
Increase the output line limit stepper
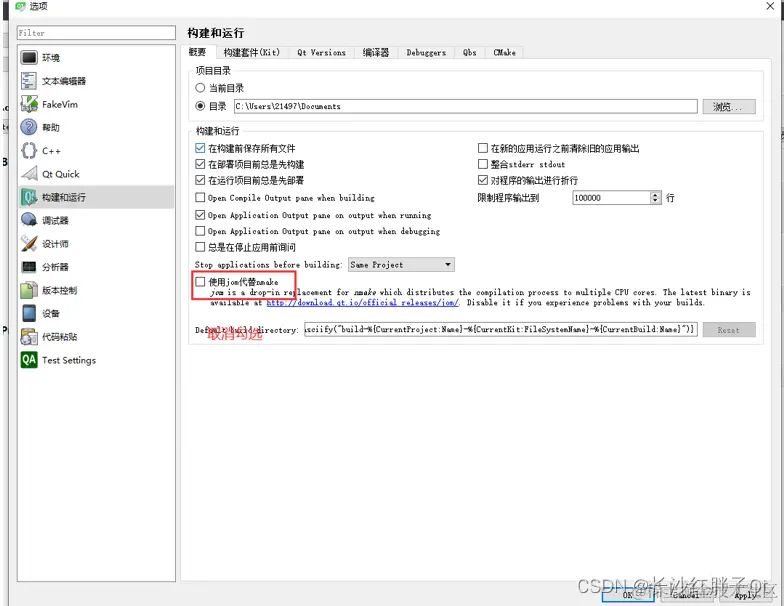(x=656, y=194)
